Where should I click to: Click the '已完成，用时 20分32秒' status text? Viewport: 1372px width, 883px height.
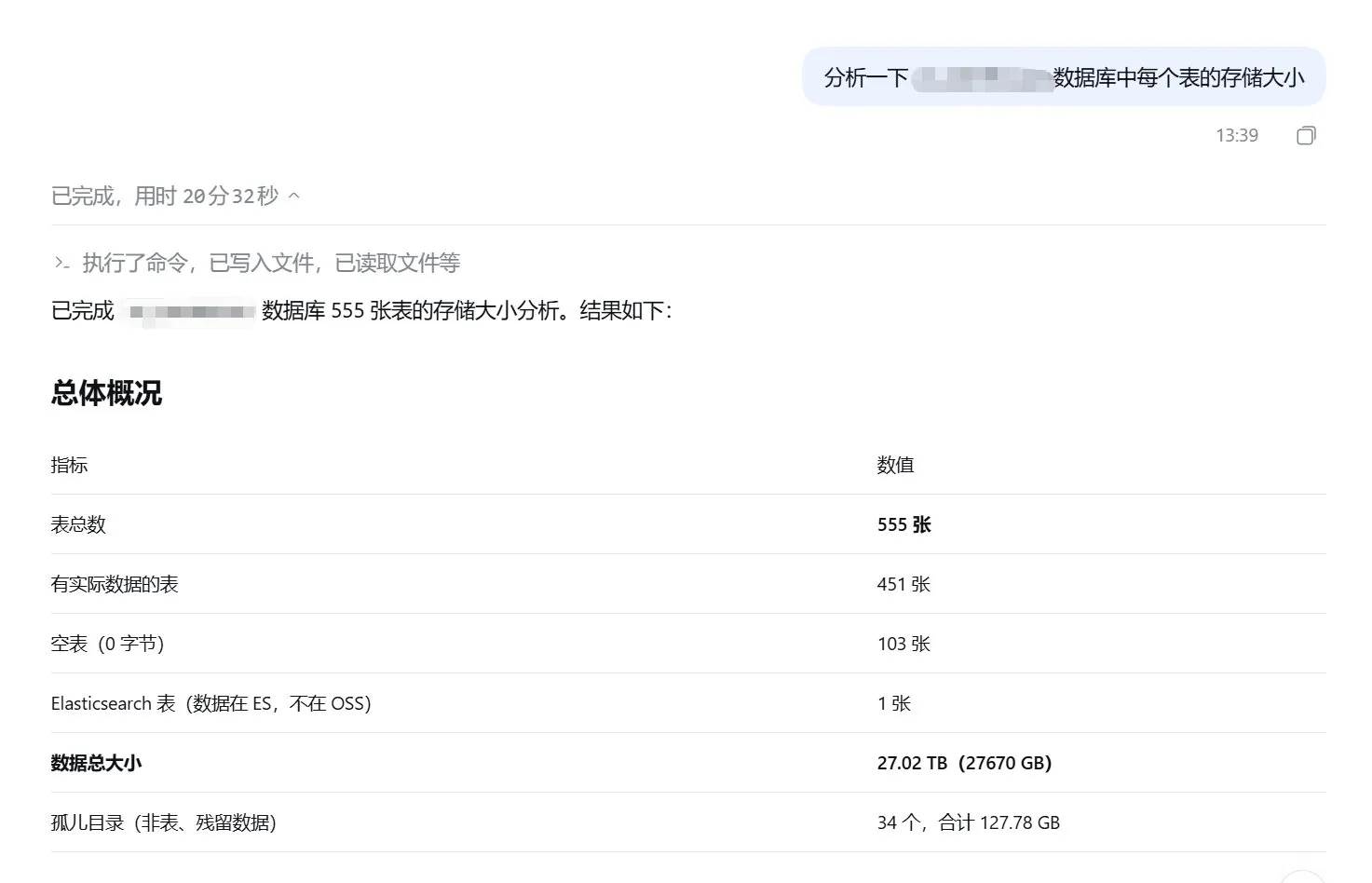point(165,196)
